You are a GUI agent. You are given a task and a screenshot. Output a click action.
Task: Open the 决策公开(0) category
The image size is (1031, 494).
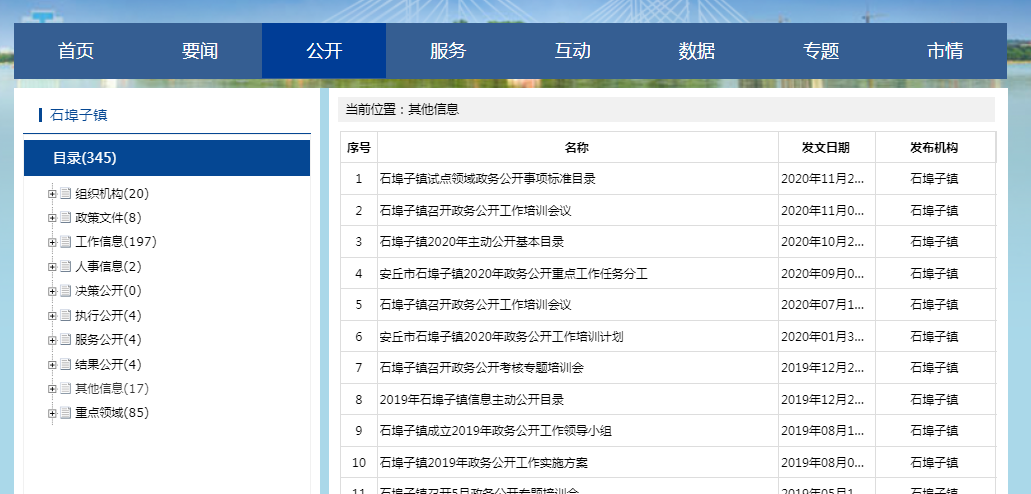click(108, 291)
